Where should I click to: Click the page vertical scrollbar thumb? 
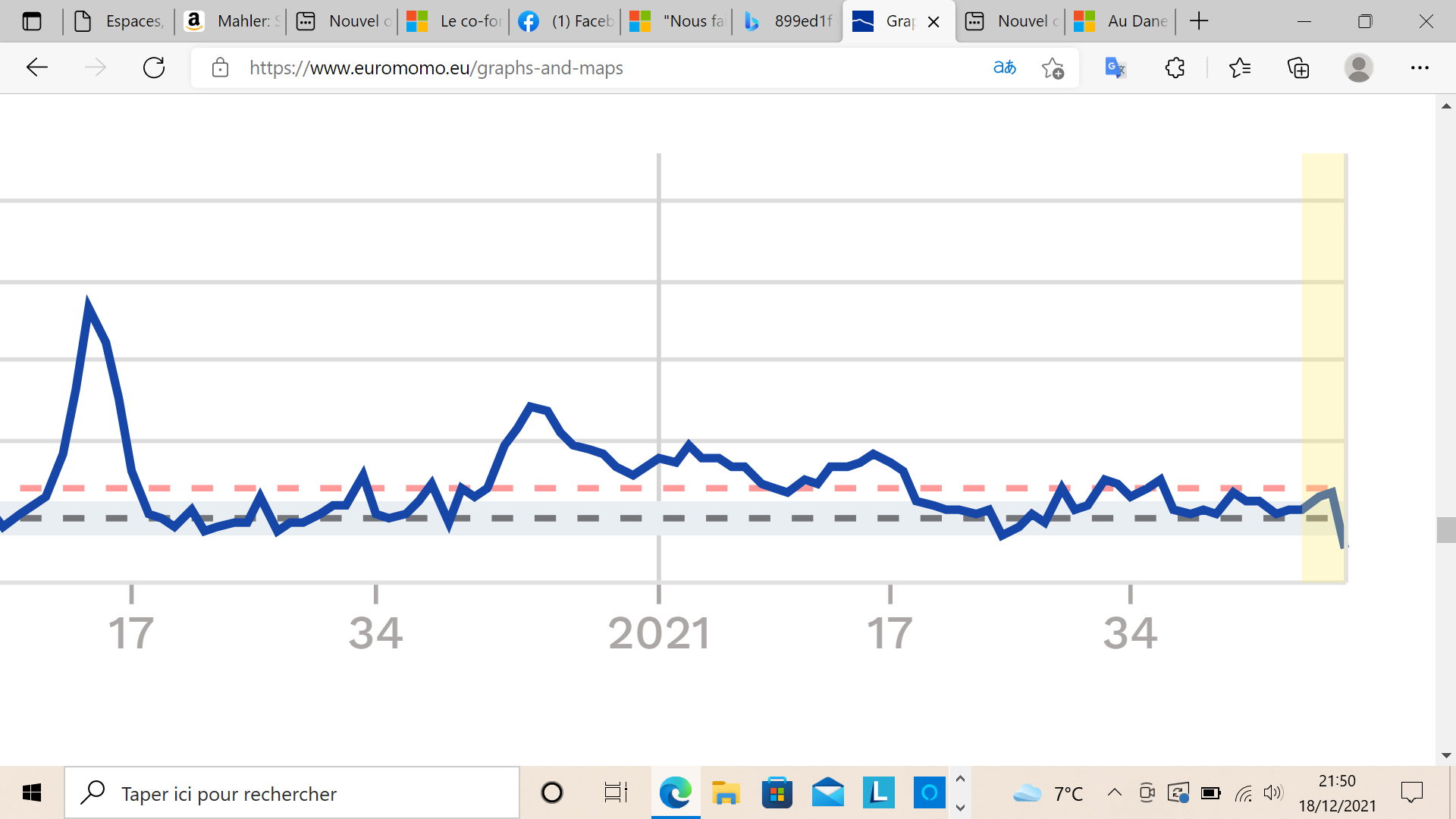[x=1445, y=529]
